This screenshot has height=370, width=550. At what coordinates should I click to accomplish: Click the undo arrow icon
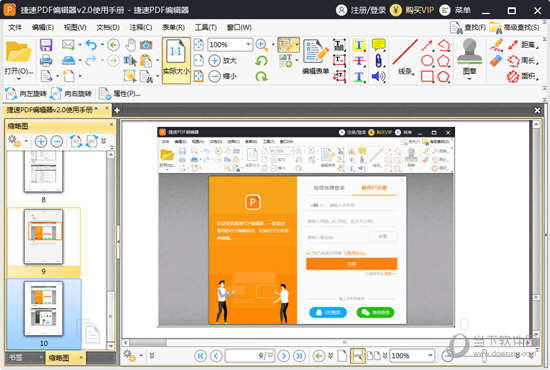pos(91,45)
